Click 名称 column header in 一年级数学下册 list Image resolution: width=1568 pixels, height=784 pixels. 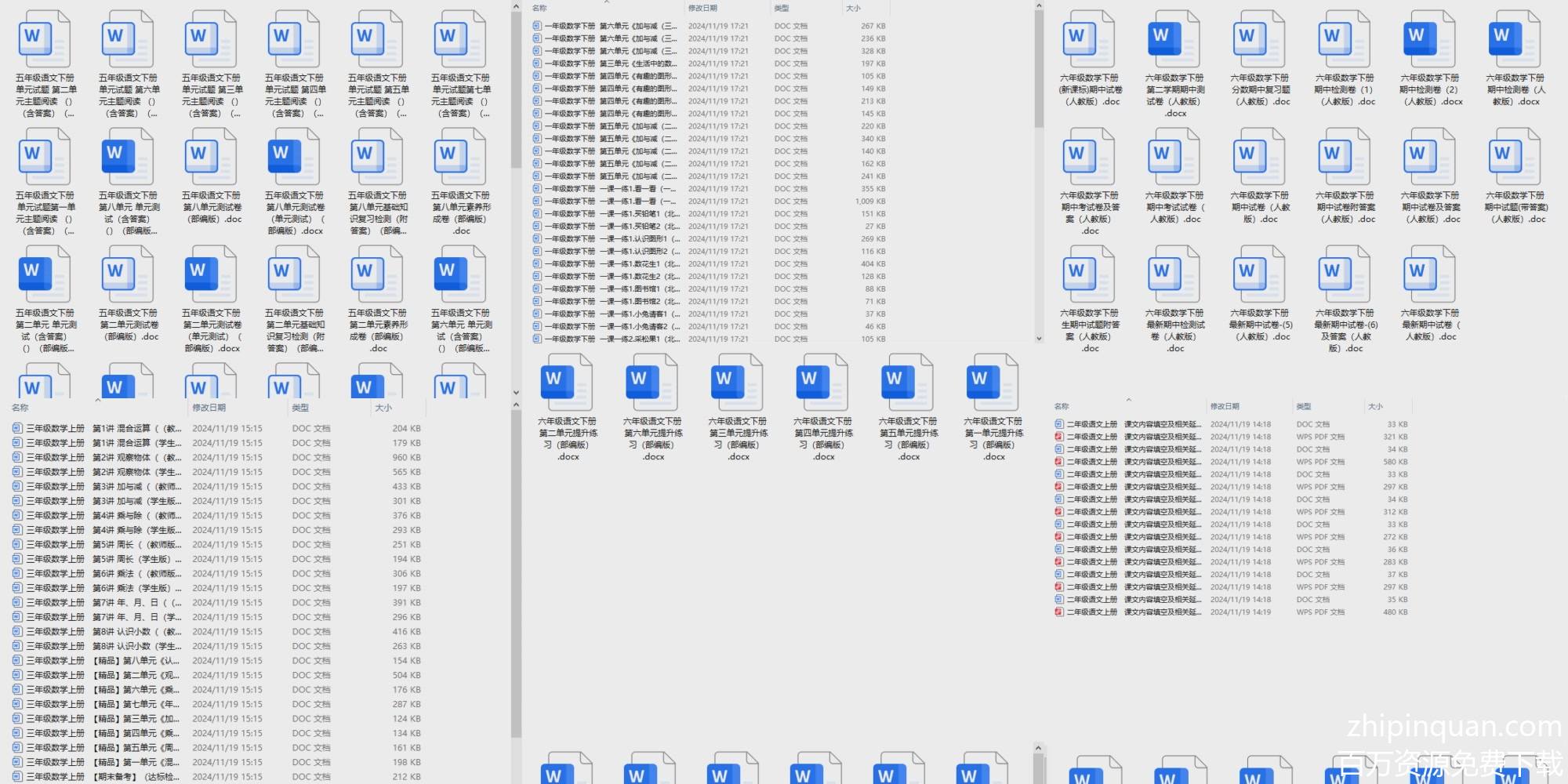(539, 8)
